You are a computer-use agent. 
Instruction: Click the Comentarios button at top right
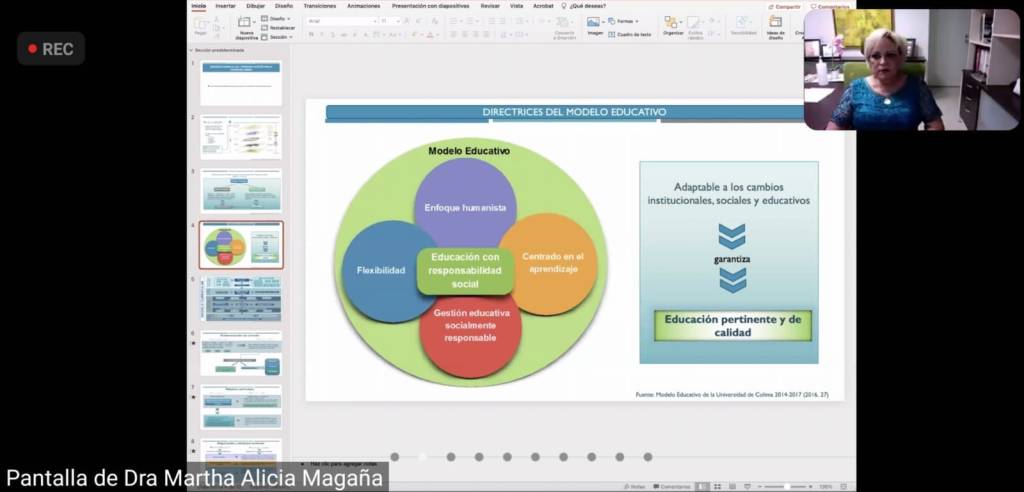pos(831,6)
